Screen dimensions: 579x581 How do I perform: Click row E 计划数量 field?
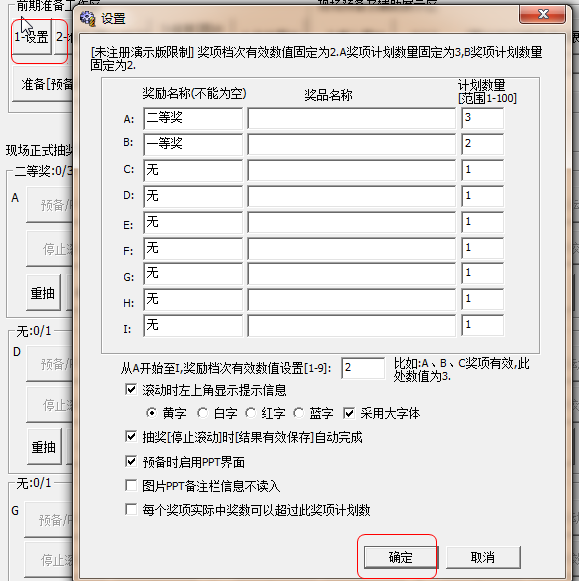click(482, 222)
